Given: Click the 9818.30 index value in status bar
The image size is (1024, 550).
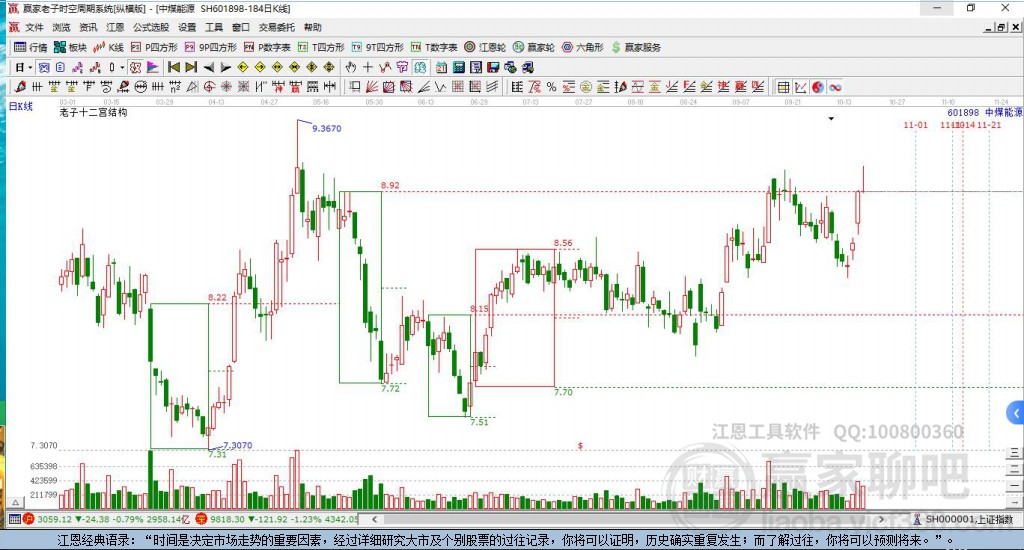Looking at the screenshot, I should pyautogui.click(x=227, y=519).
